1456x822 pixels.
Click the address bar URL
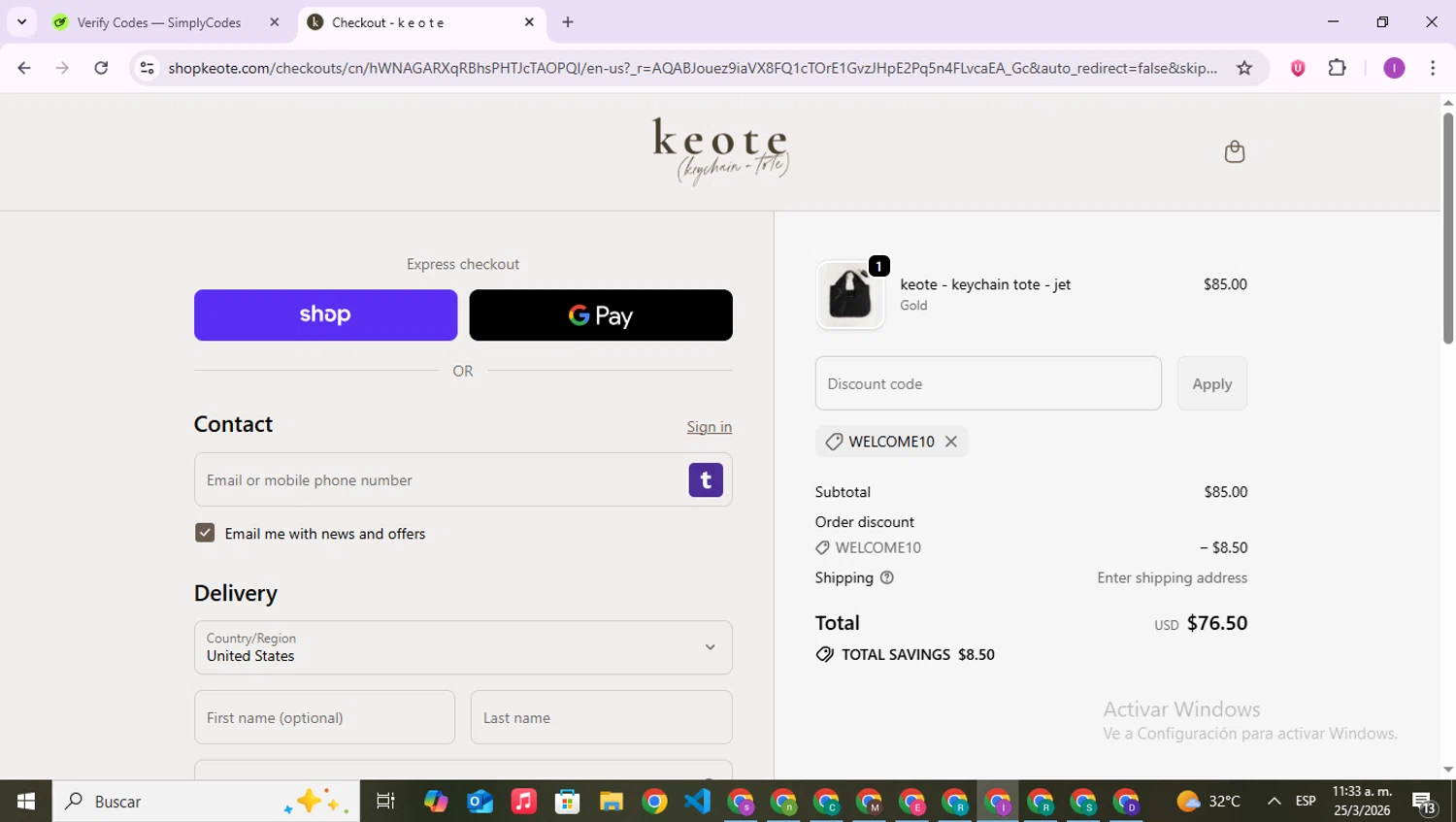tap(691, 68)
